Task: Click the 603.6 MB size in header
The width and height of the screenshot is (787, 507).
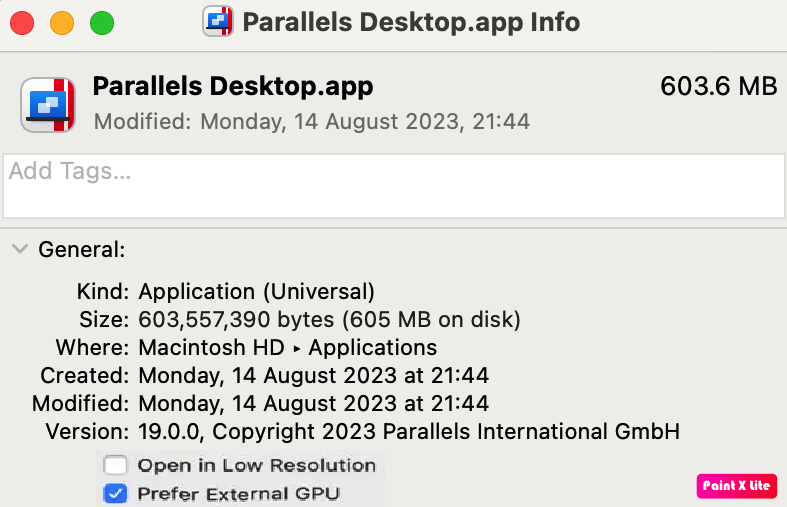Action: click(x=718, y=87)
